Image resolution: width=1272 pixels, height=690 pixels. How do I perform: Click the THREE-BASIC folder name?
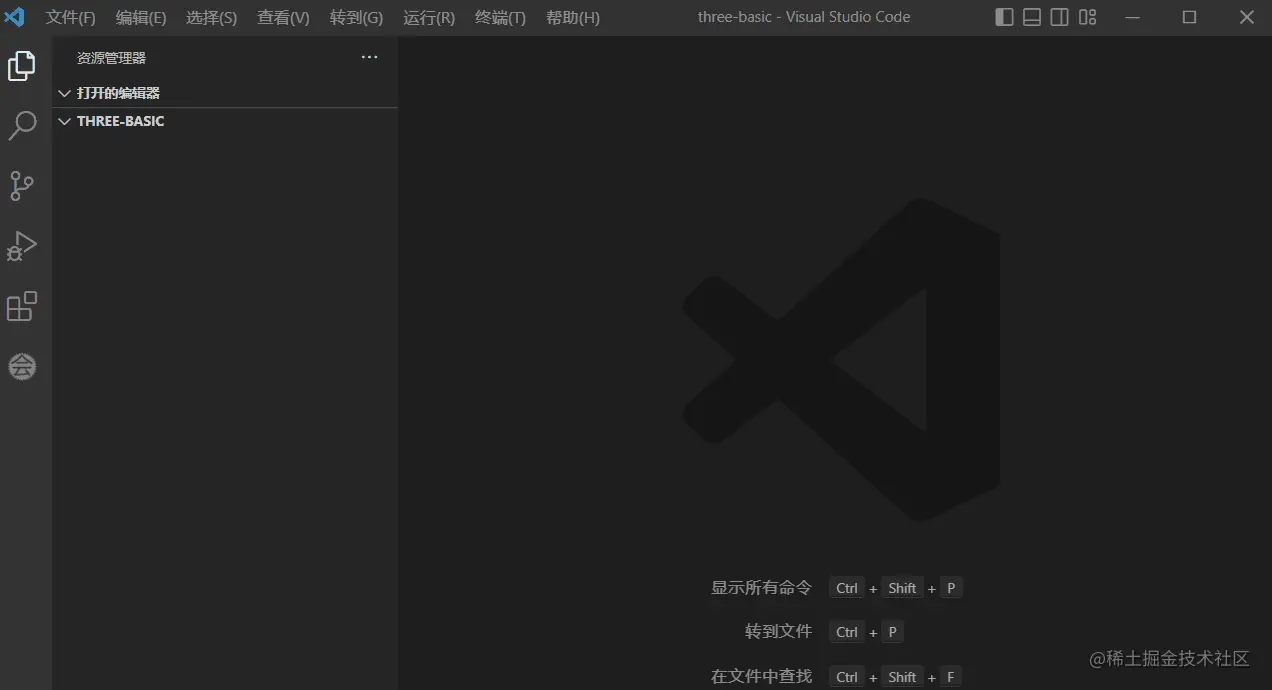(120, 121)
